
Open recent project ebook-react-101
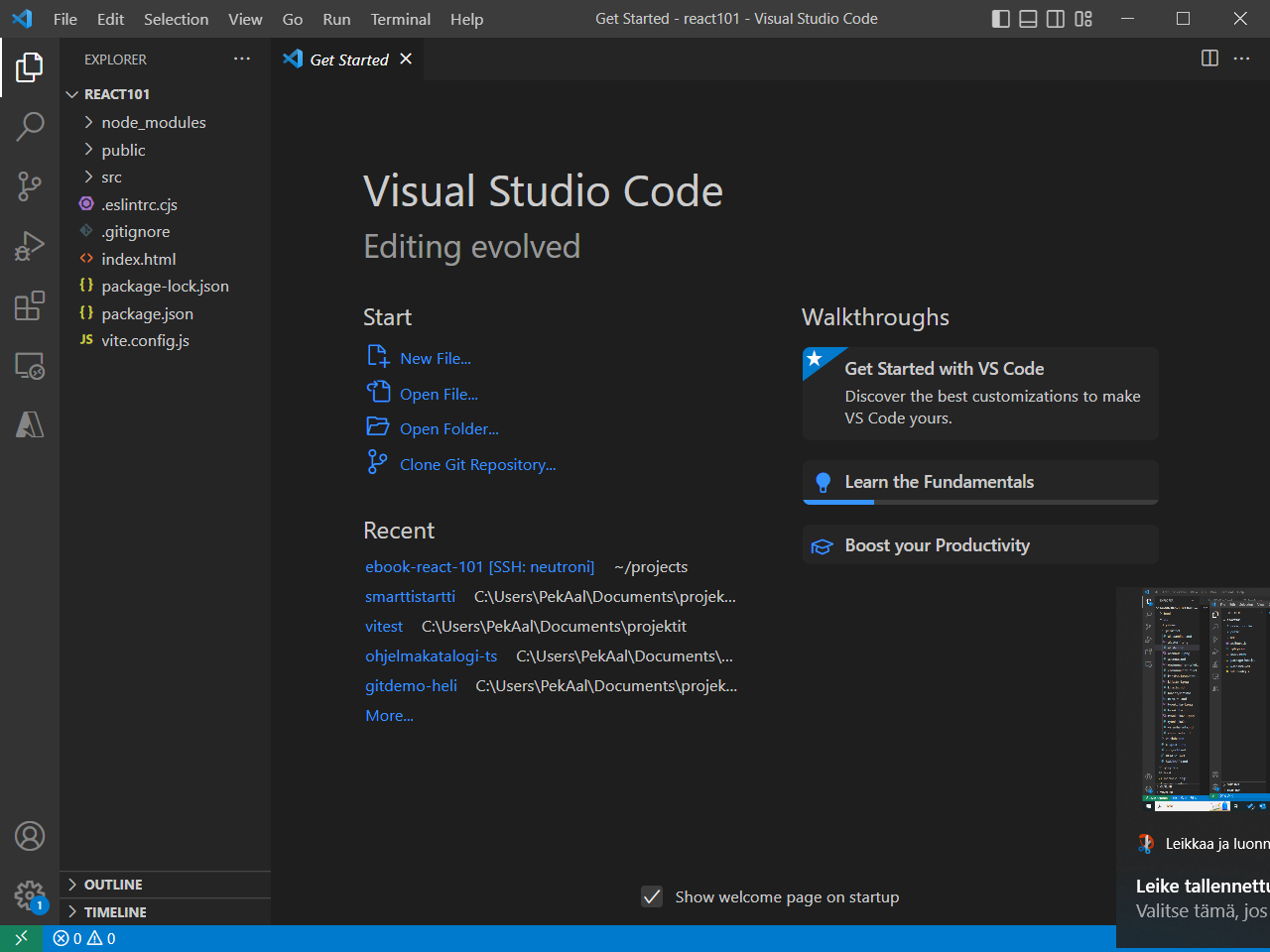(479, 567)
